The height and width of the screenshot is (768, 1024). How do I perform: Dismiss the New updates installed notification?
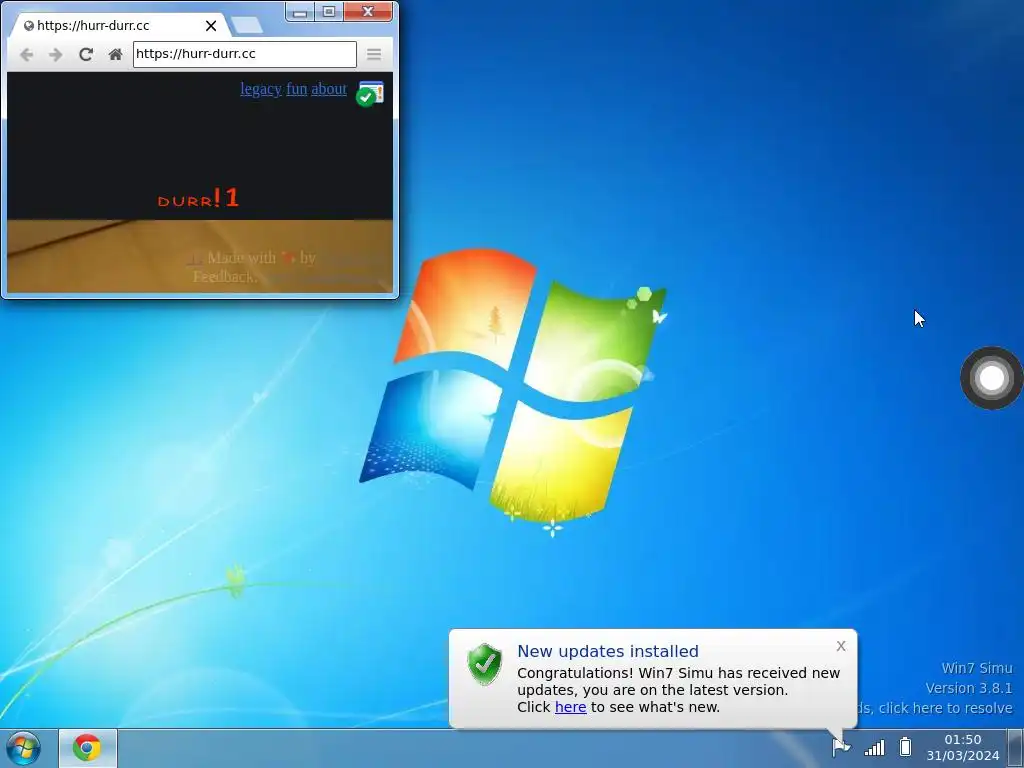point(841,646)
